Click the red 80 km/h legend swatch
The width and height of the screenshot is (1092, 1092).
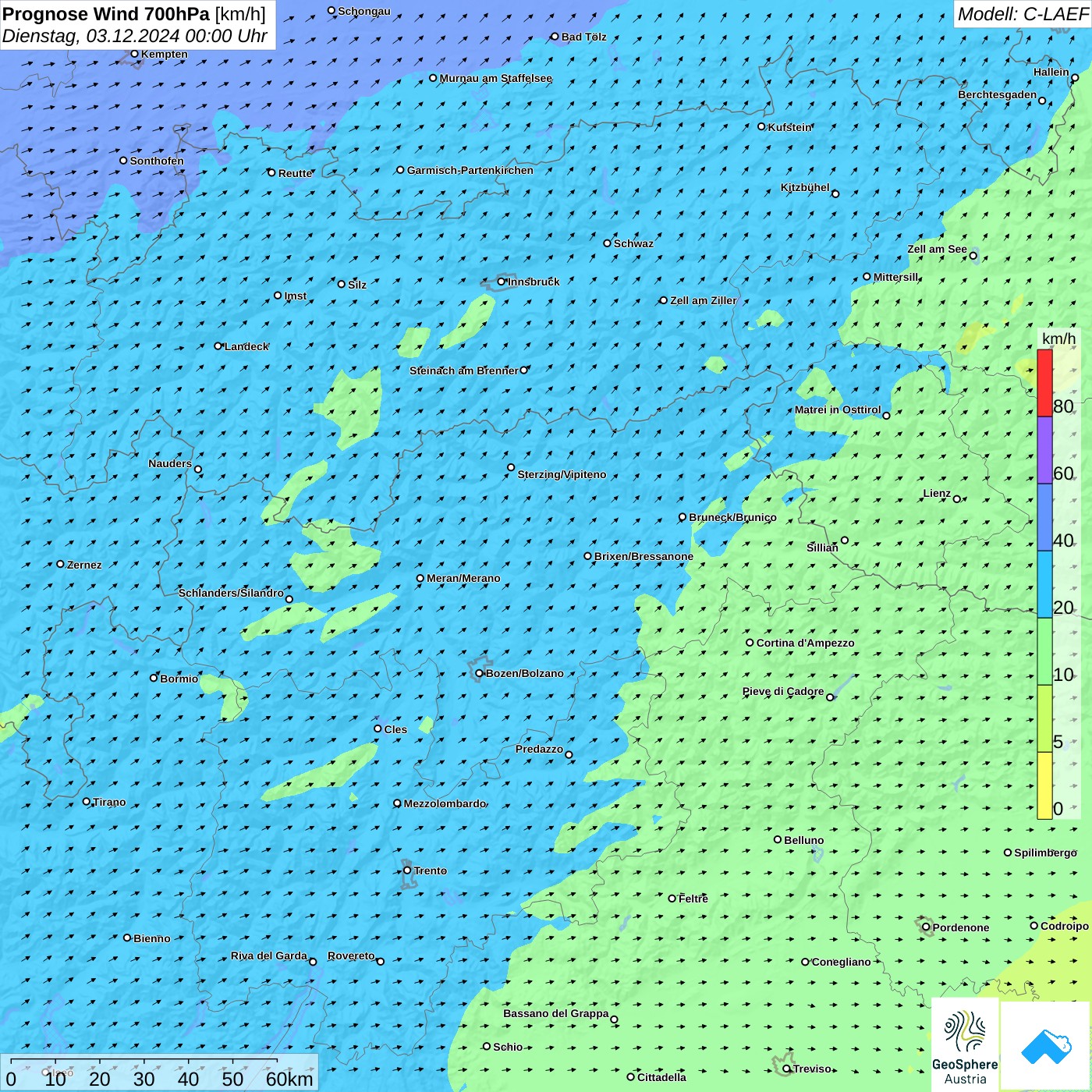tap(1044, 383)
